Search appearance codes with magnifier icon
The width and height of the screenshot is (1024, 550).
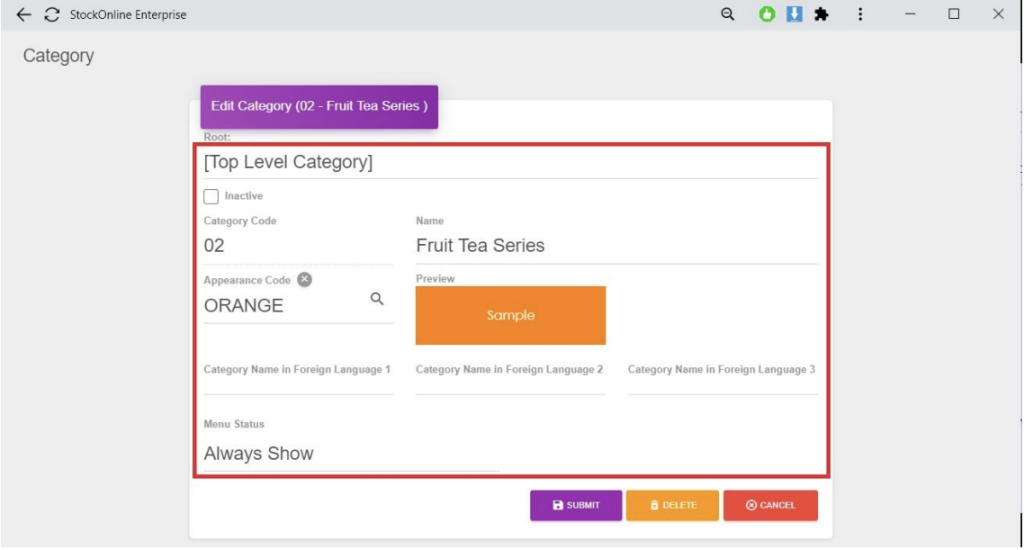(377, 299)
